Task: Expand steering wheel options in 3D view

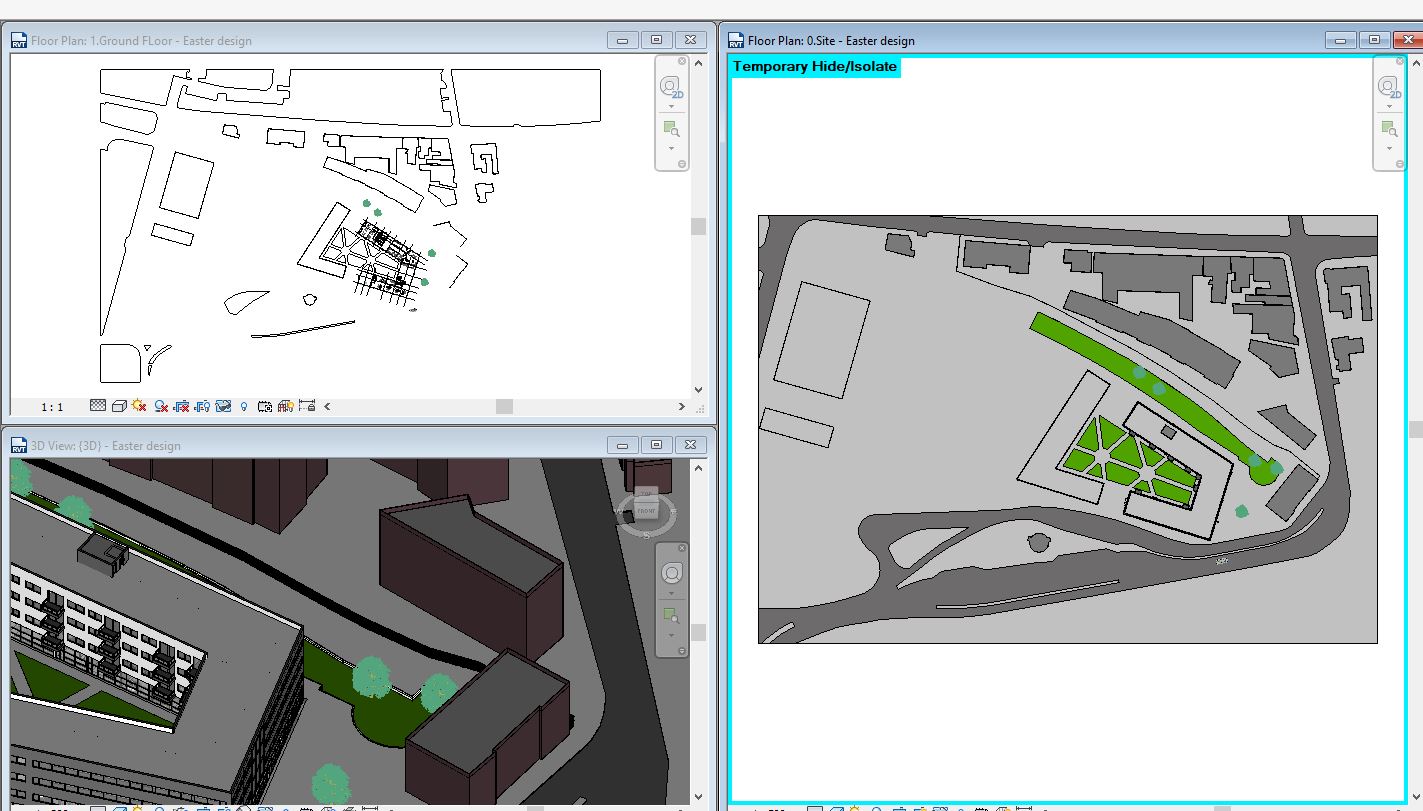Action: 672,593
